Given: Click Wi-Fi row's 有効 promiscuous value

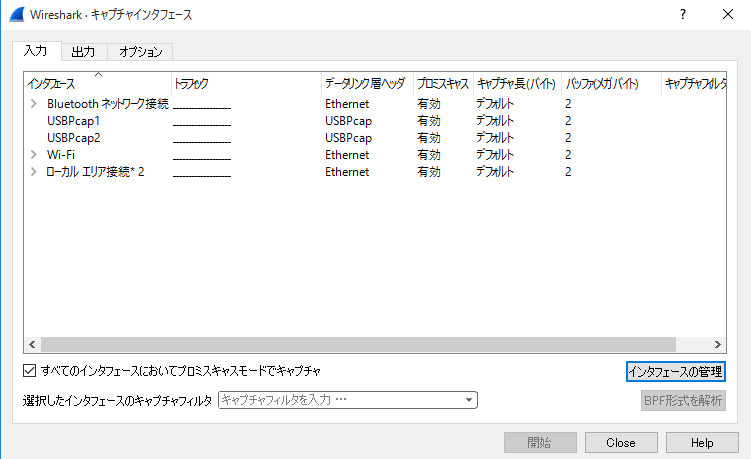Looking at the screenshot, I should point(429,155).
